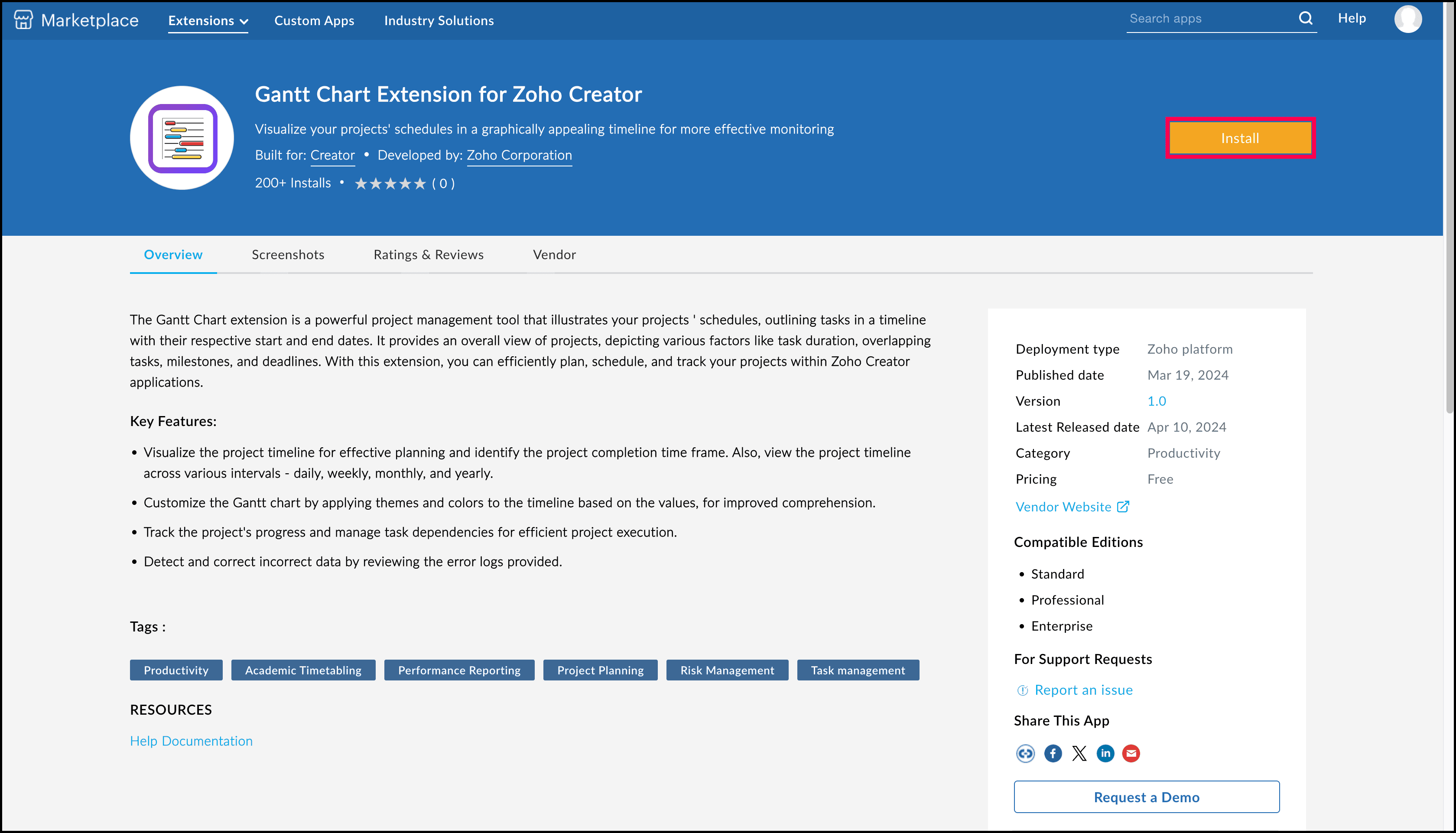1456x833 pixels.
Task: Click the Help link in header
Action: (x=1352, y=18)
